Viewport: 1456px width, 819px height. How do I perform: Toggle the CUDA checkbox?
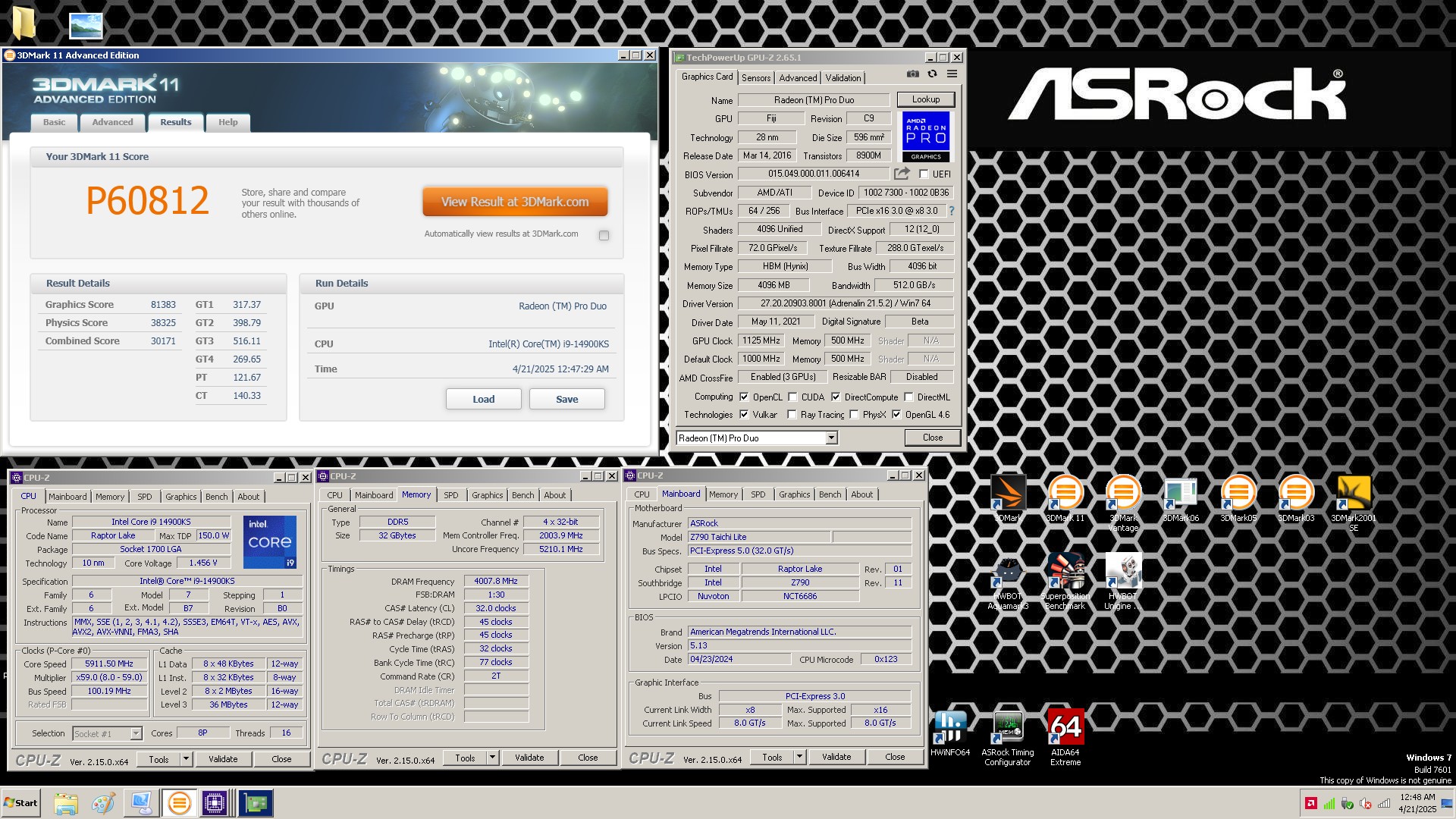click(792, 397)
